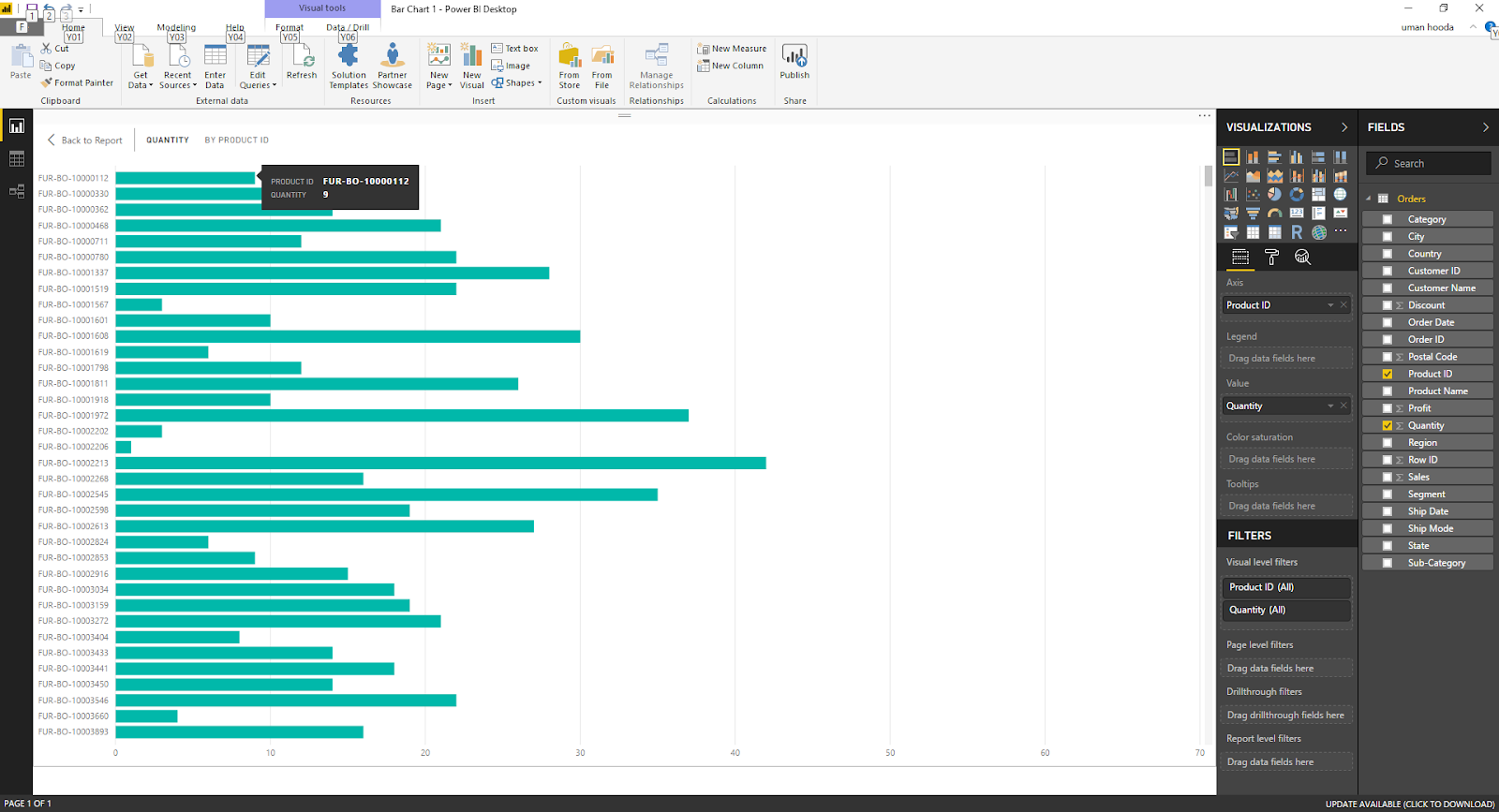Click the update available notification
The height and width of the screenshot is (812, 1499).
point(1410,804)
